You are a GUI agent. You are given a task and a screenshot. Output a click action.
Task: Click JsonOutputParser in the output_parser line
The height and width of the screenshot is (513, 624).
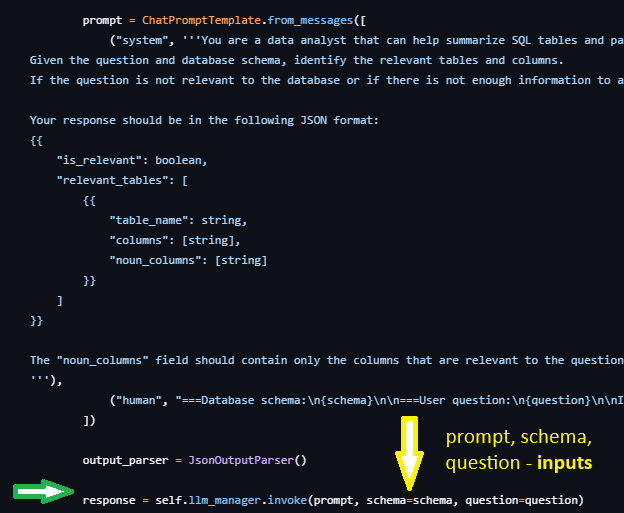(241, 460)
